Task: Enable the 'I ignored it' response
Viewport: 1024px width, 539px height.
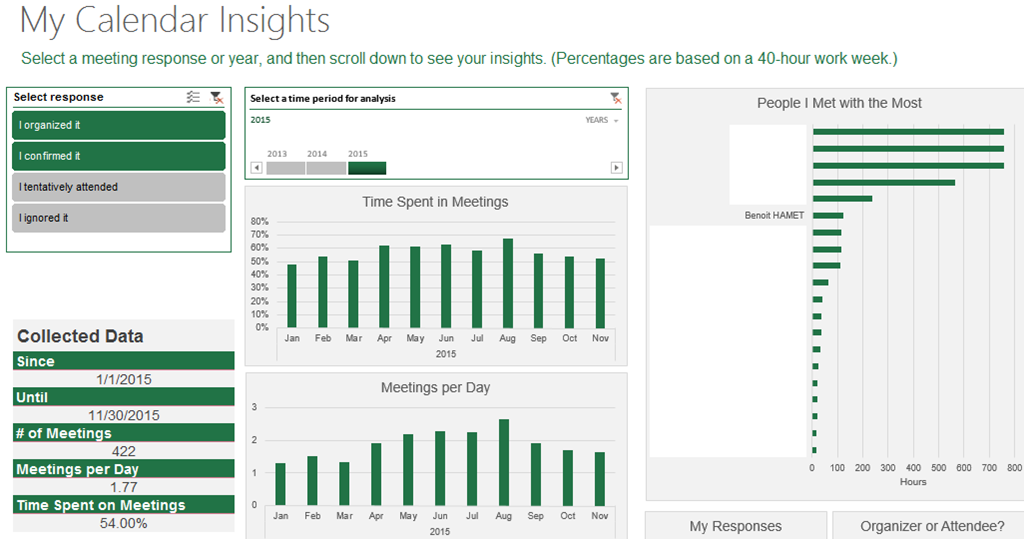Action: tap(119, 218)
